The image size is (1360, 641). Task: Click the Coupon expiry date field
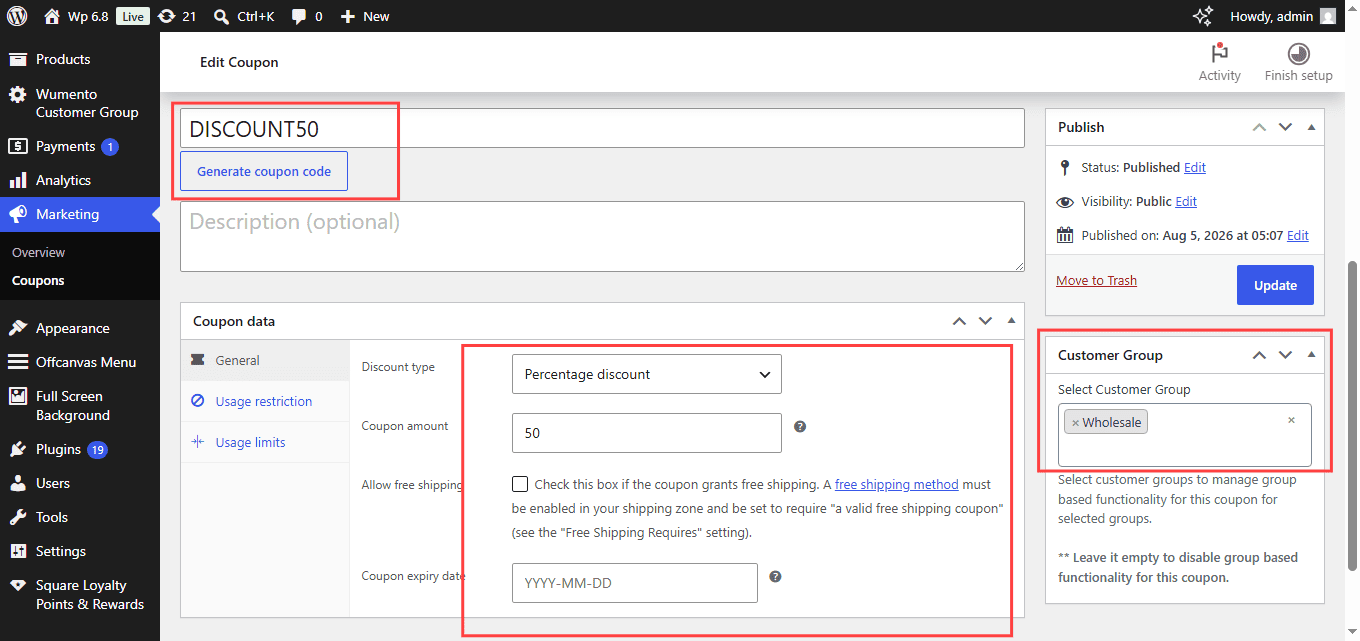(x=634, y=583)
